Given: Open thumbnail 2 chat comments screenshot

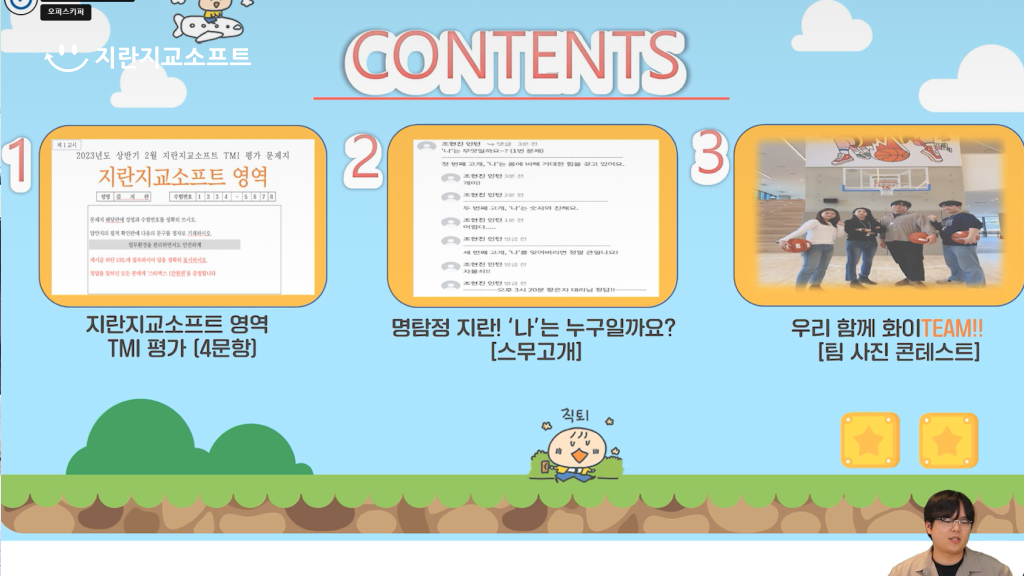Looking at the screenshot, I should click(532, 216).
